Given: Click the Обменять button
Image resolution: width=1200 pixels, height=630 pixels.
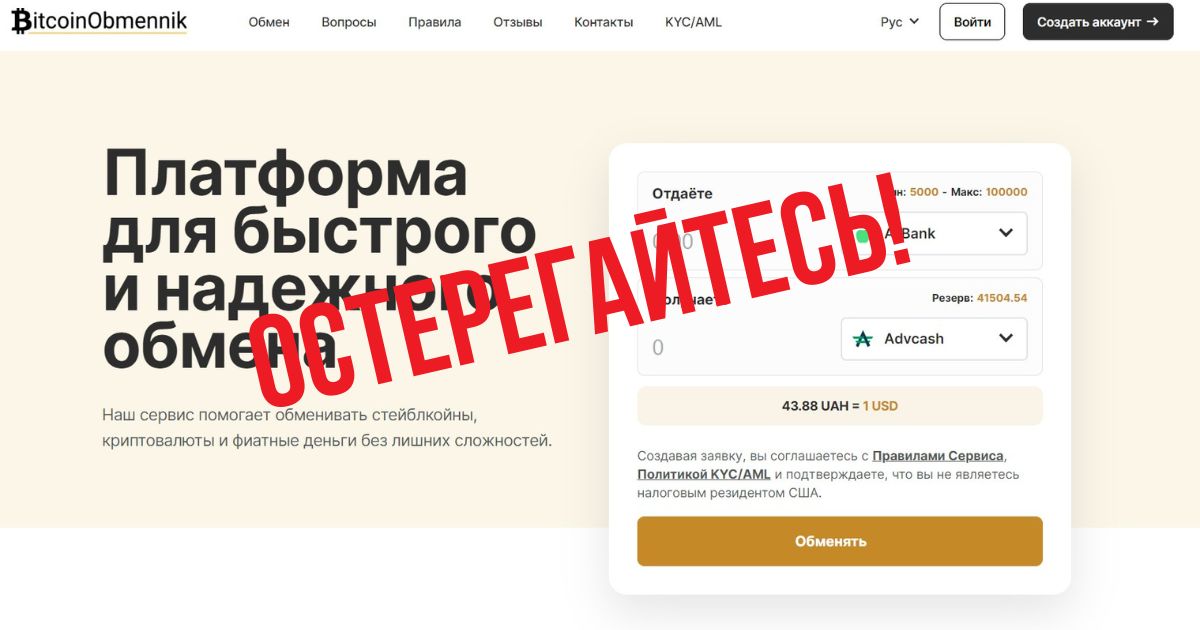Looking at the screenshot, I should tap(840, 541).
